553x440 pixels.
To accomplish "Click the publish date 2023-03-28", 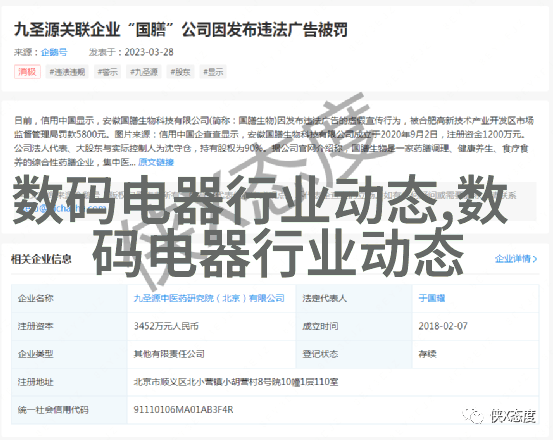I will [x=149, y=52].
